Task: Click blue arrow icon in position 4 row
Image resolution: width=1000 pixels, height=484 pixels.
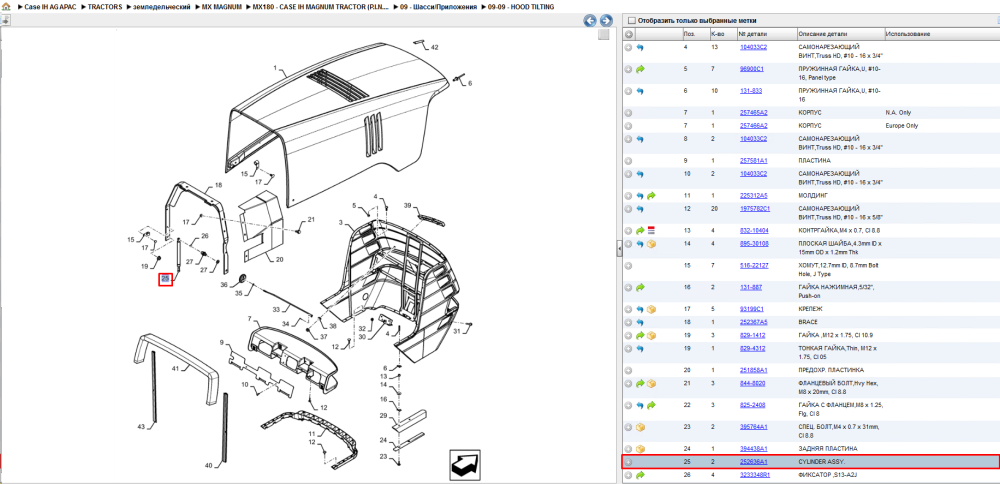Action: click(640, 47)
